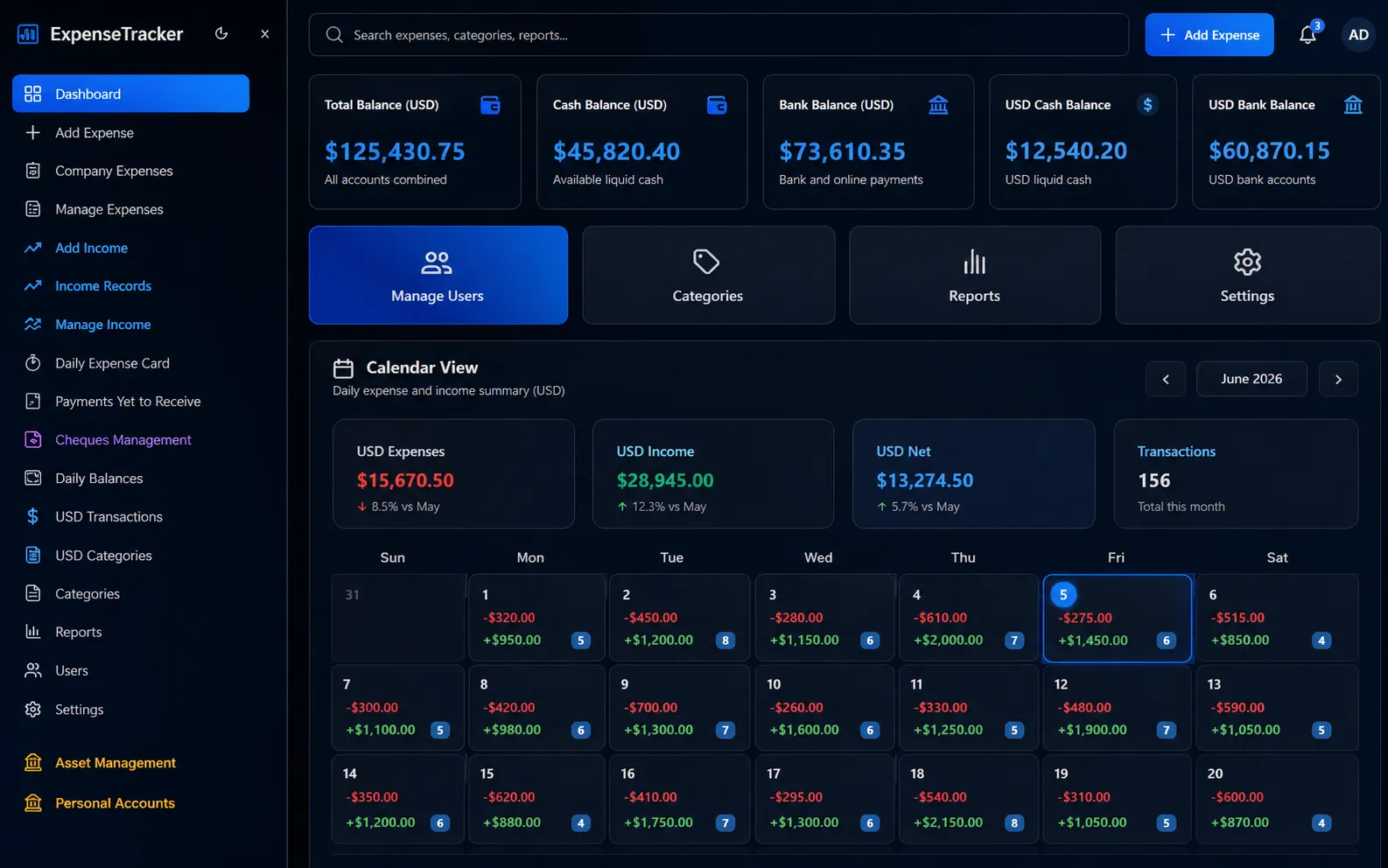
Task: Go to the next month in the calendar
Action: [1338, 379]
